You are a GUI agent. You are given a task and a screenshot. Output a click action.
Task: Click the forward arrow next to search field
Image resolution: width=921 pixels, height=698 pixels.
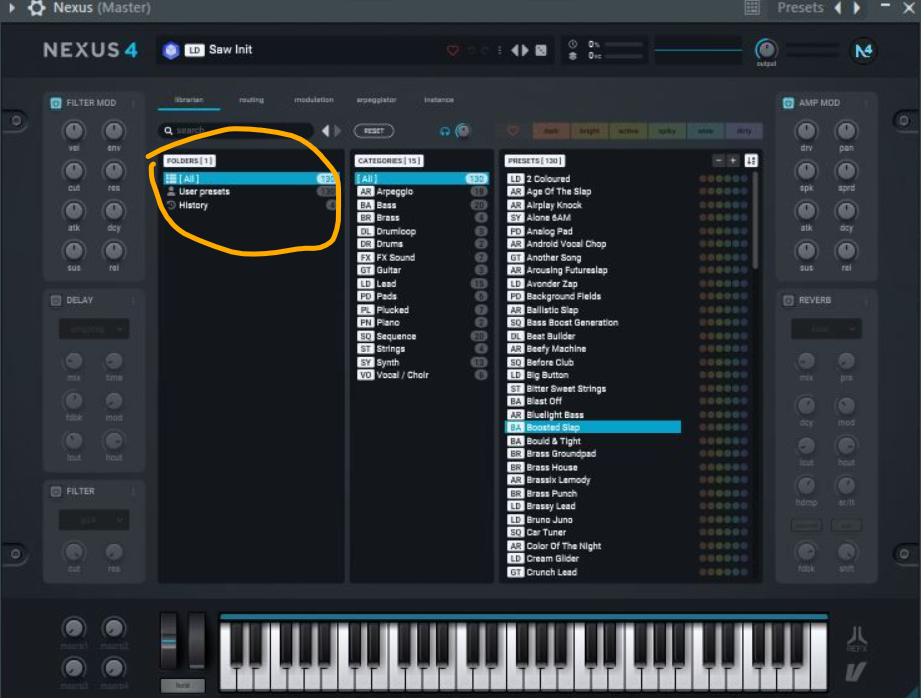coord(337,131)
